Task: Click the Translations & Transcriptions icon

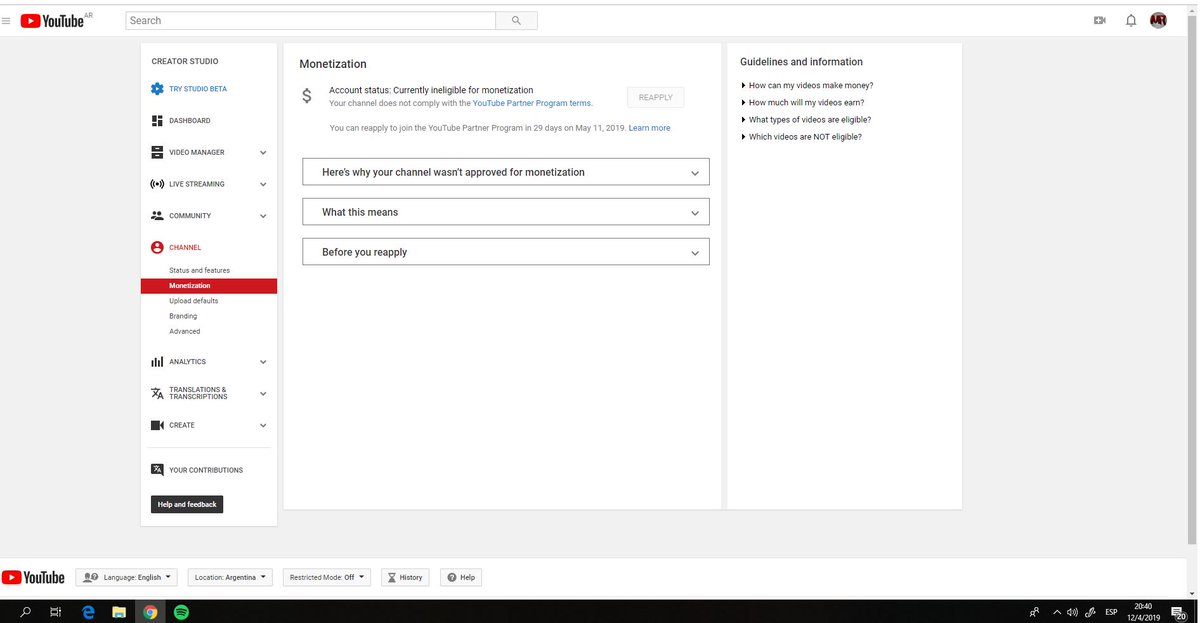Action: click(157, 393)
